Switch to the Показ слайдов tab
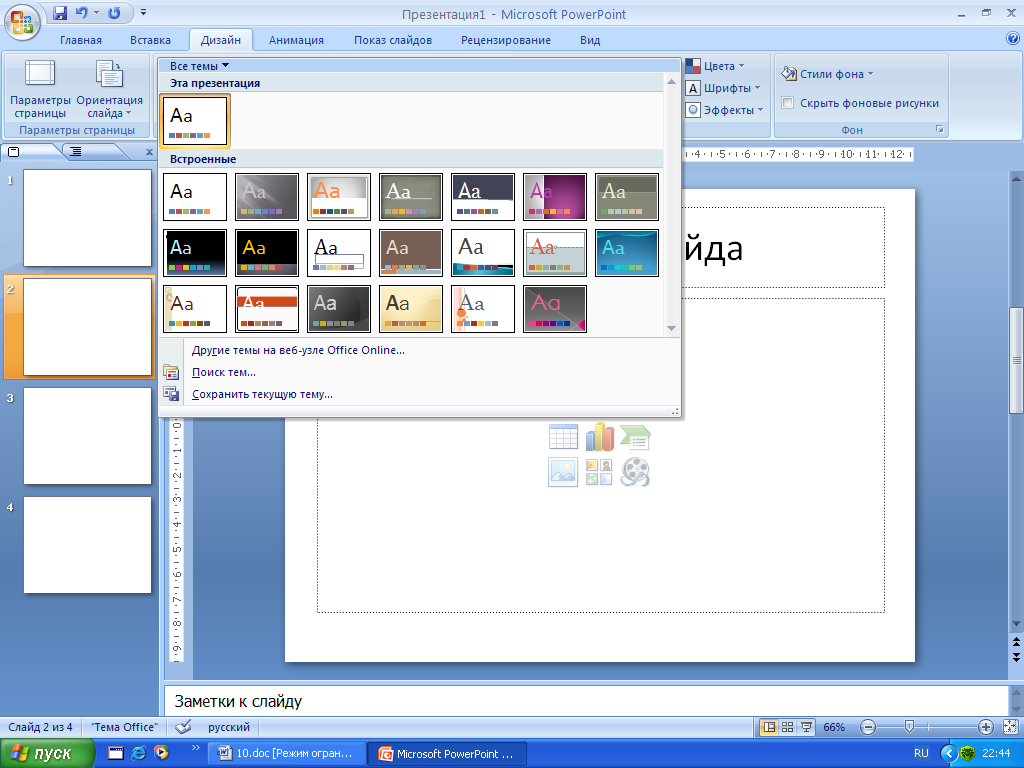The width and height of the screenshot is (1024, 768). 393,40
